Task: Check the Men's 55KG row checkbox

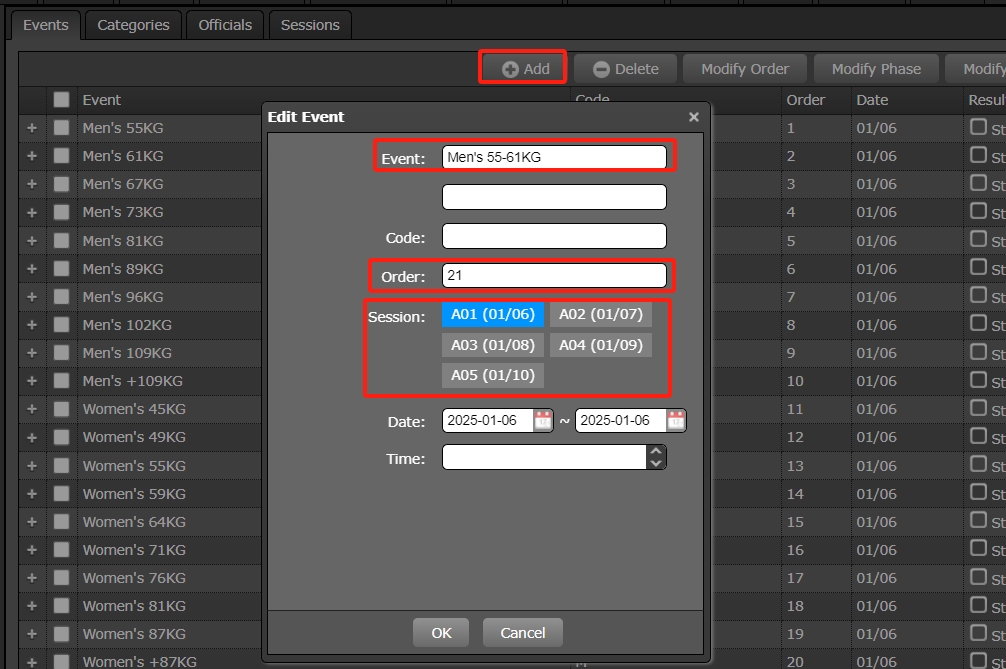Action: (62, 128)
